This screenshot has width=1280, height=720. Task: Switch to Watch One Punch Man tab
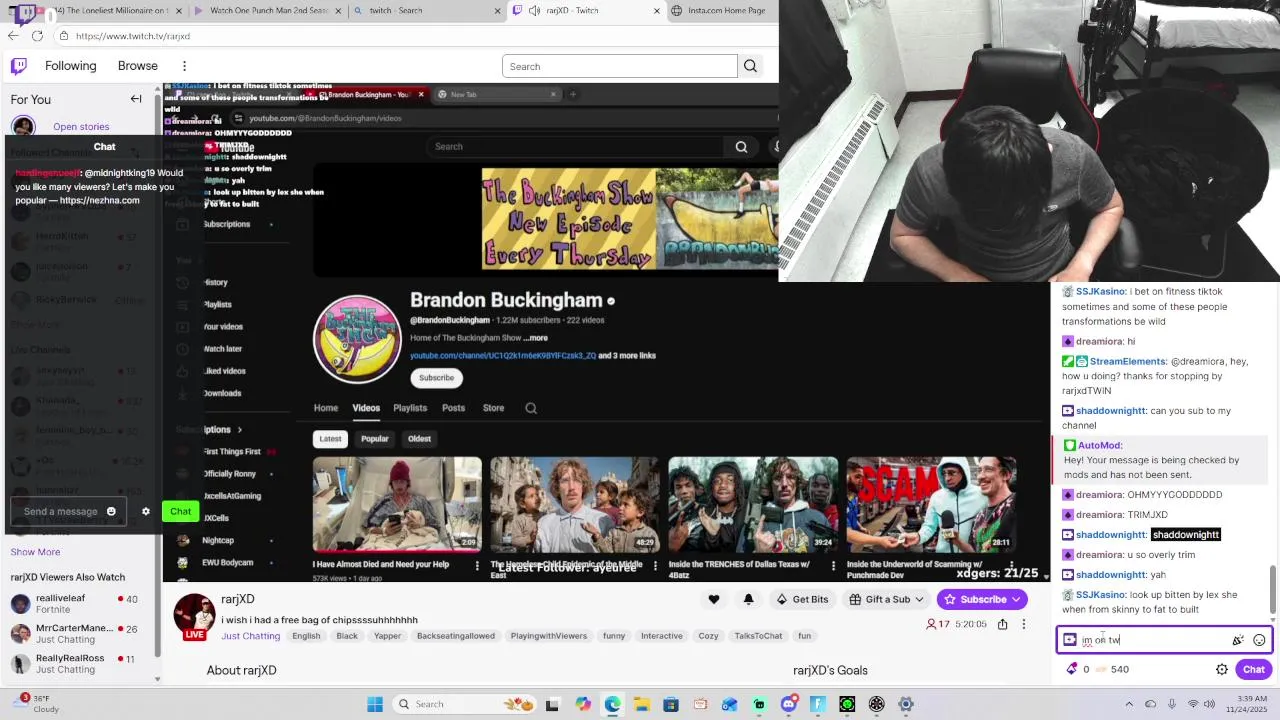click(x=268, y=11)
